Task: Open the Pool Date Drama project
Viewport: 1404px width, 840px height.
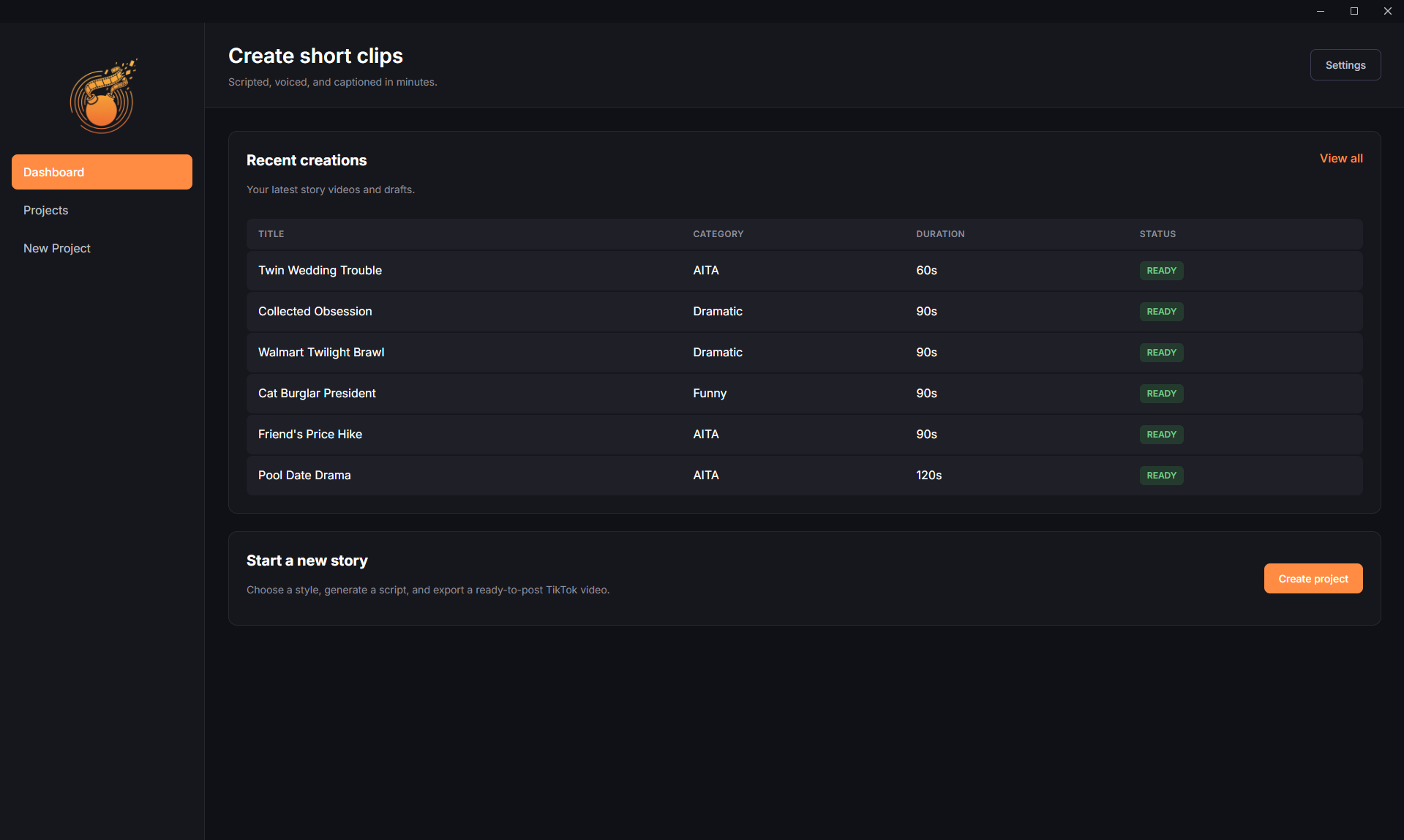Action: point(304,475)
